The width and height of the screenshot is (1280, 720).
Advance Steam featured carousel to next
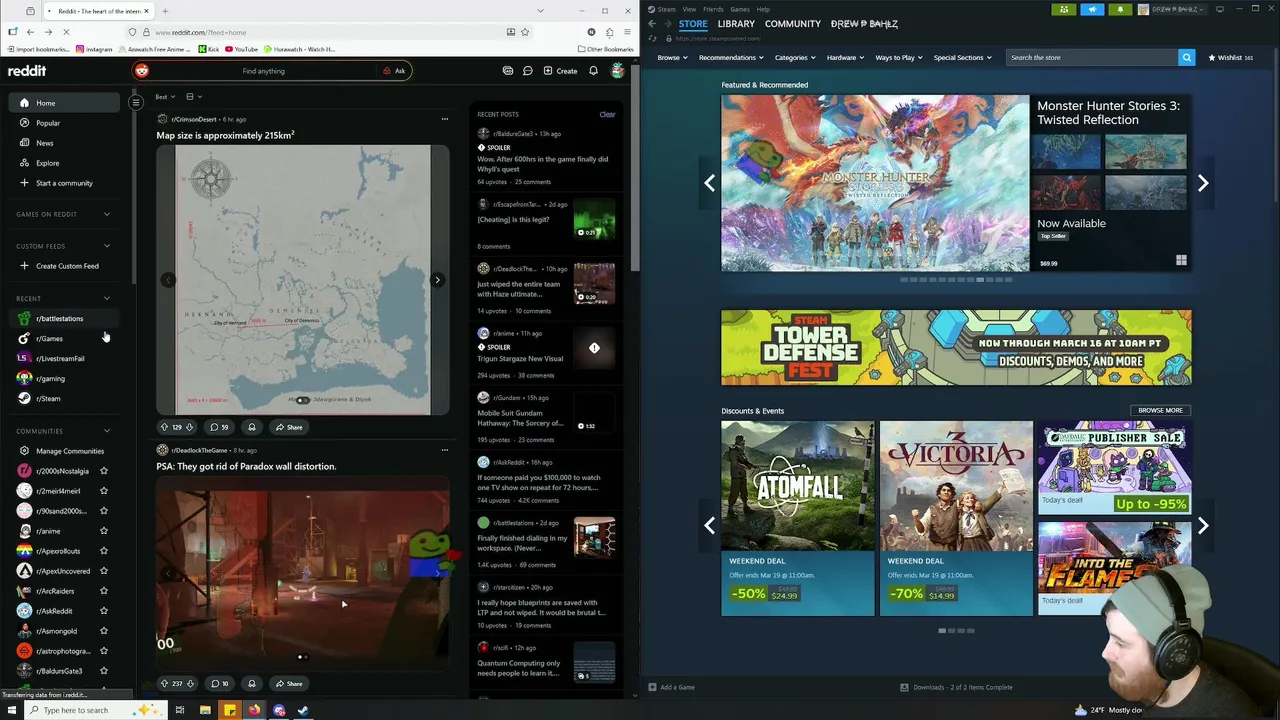(1203, 183)
